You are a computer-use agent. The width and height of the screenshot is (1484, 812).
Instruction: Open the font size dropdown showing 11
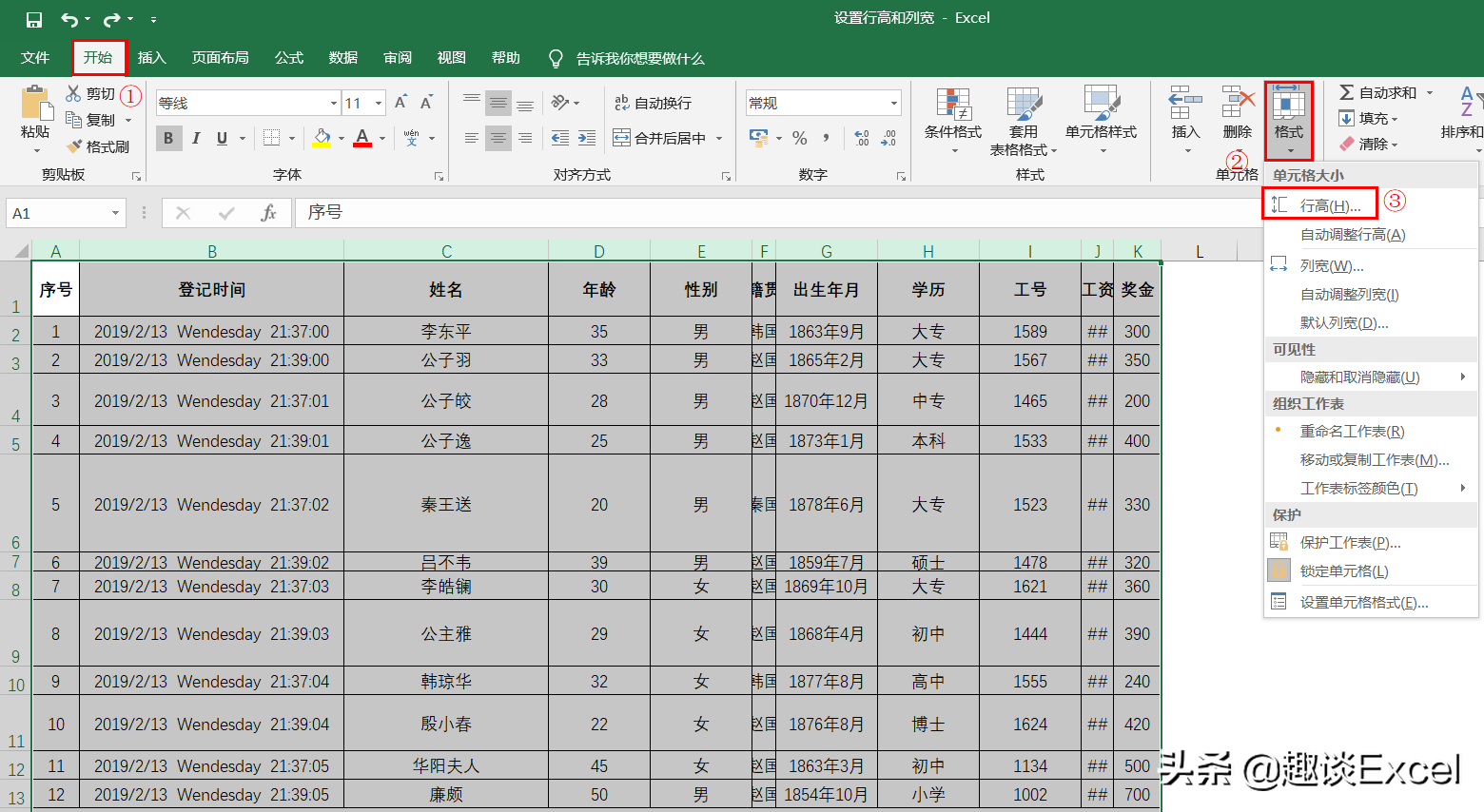379,103
